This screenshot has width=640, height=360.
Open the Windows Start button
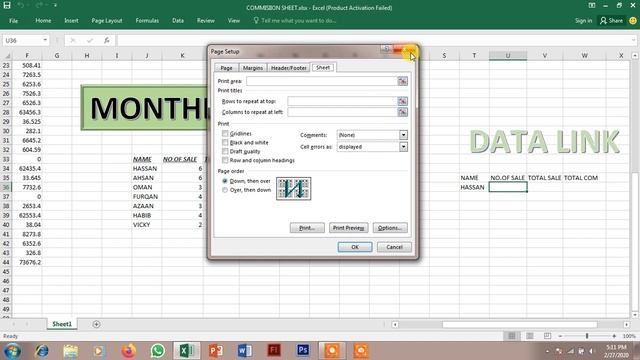[x=13, y=351]
